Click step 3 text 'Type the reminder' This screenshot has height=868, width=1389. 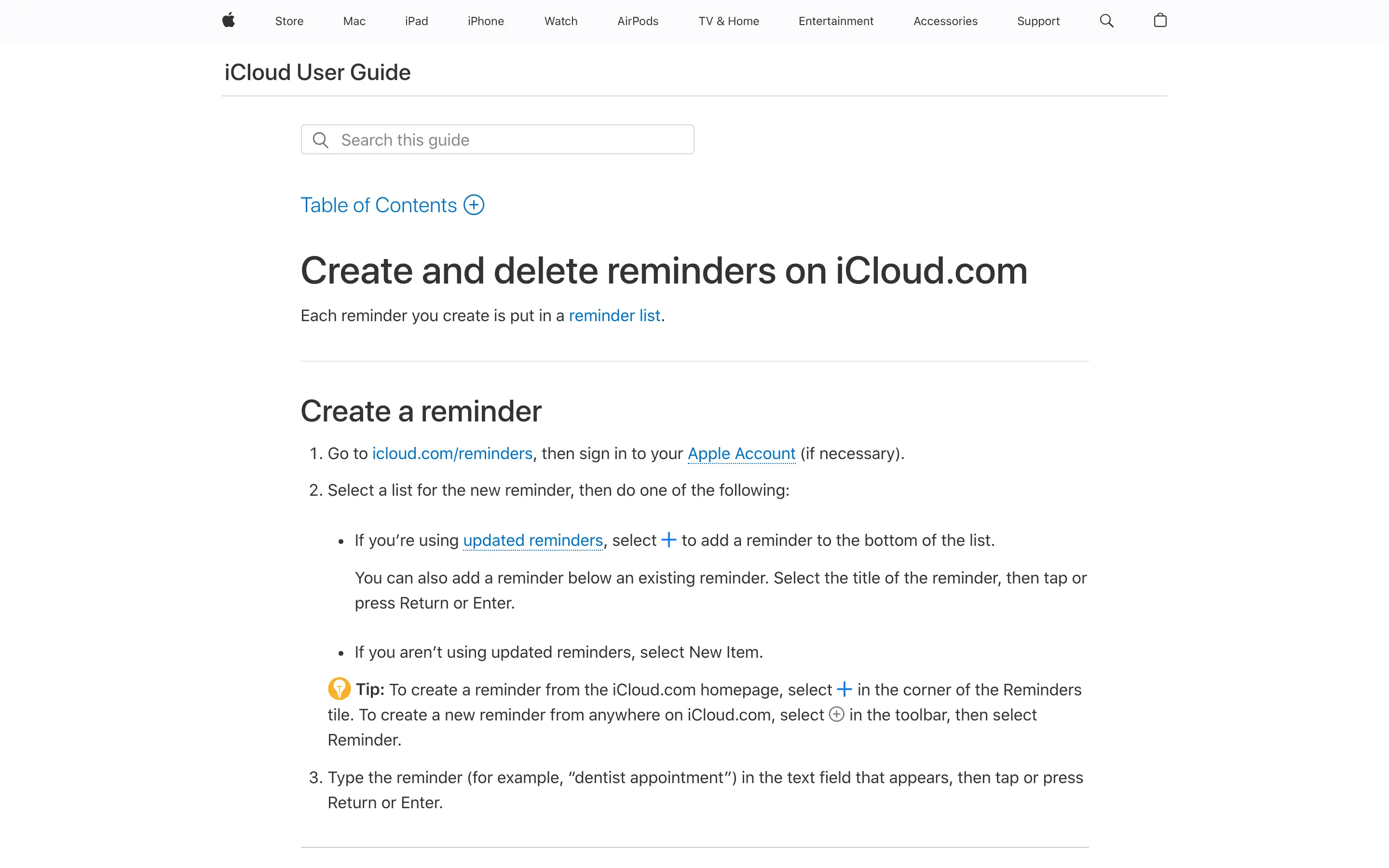point(395,777)
